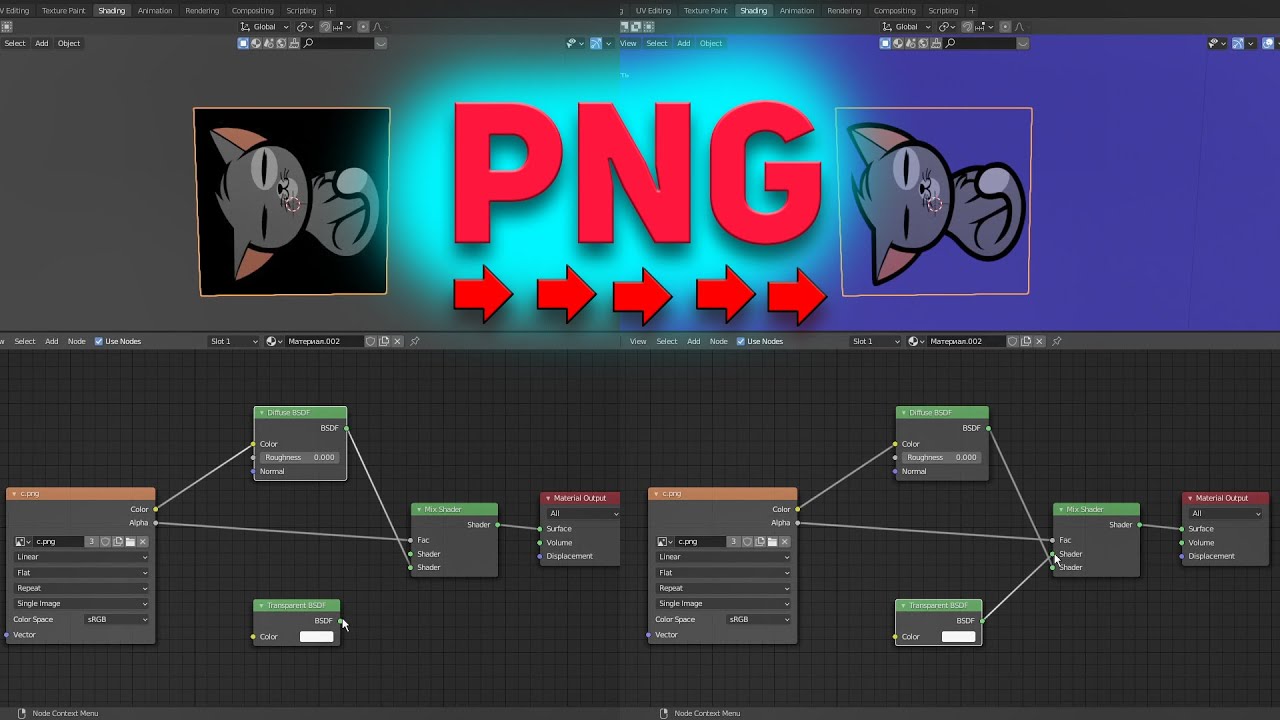Collapse Diffuse BSDF node in left node editor
The image size is (1280, 720).
(261, 413)
